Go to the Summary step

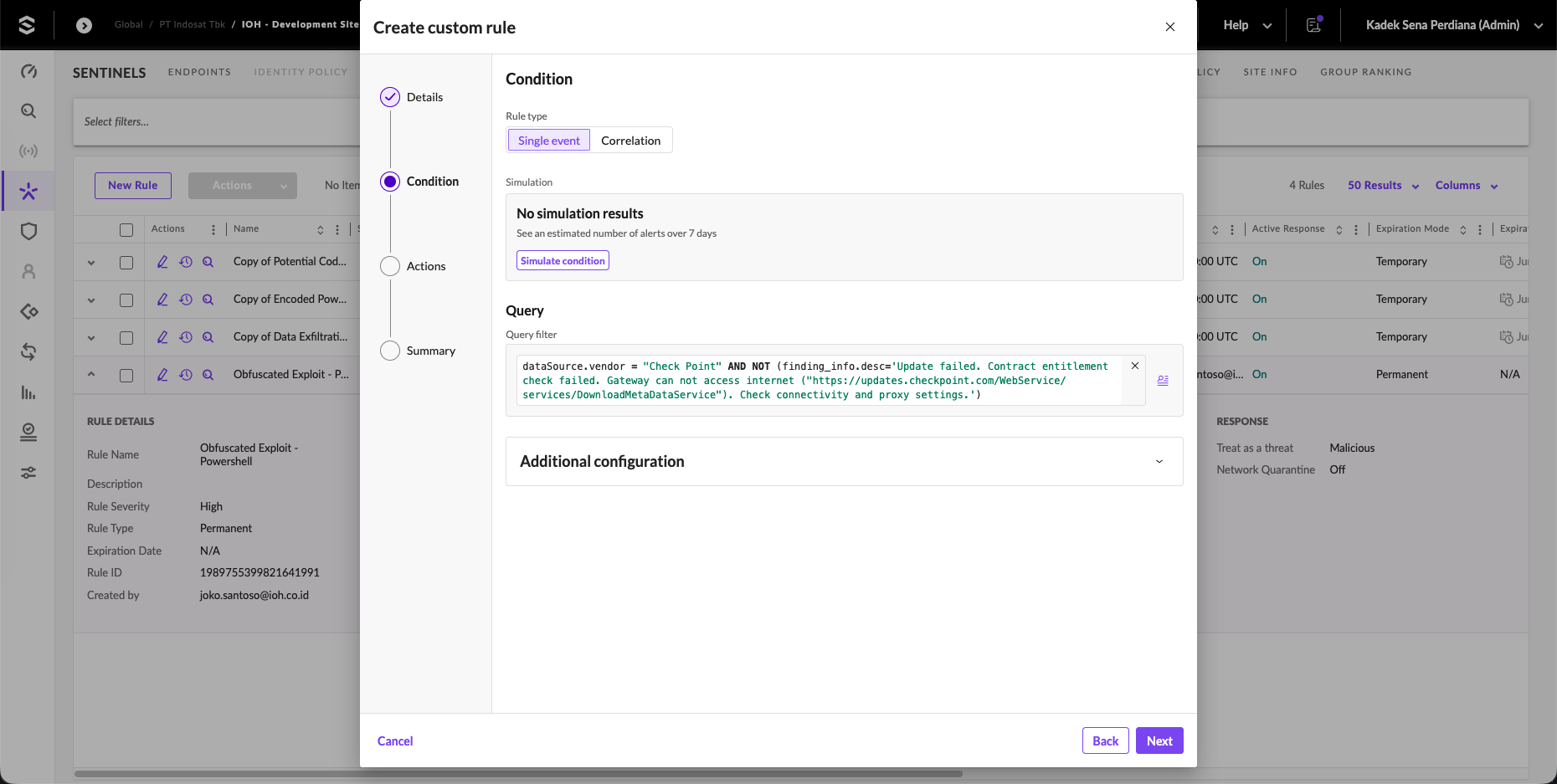pos(418,351)
